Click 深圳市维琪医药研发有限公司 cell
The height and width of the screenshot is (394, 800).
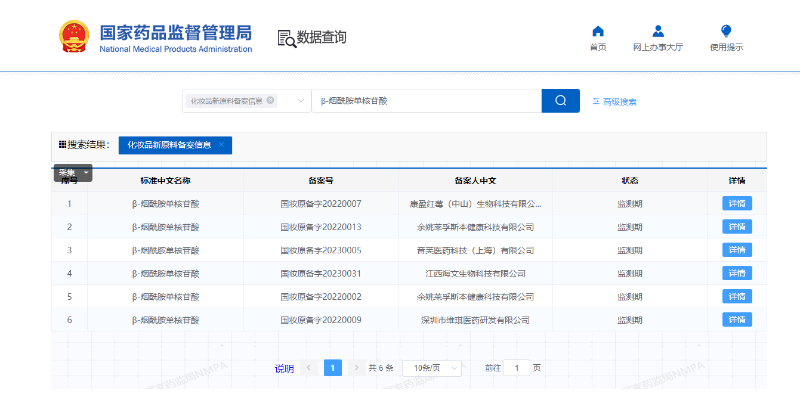(x=476, y=320)
